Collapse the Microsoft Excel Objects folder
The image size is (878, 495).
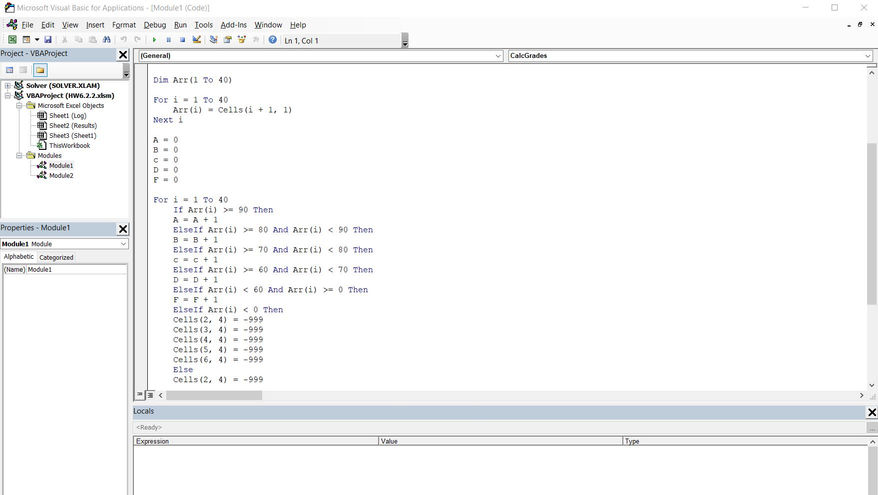pos(19,105)
